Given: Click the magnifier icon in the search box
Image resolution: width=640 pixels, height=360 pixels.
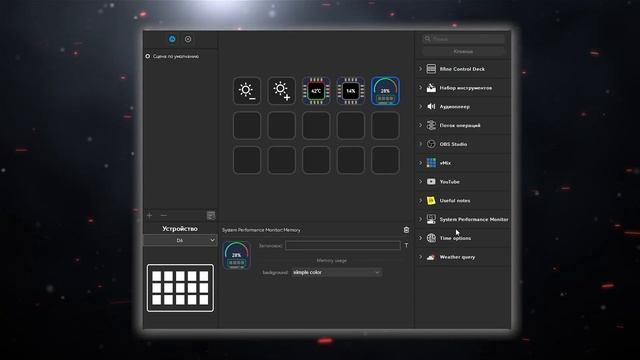Looking at the screenshot, I should (x=427, y=39).
